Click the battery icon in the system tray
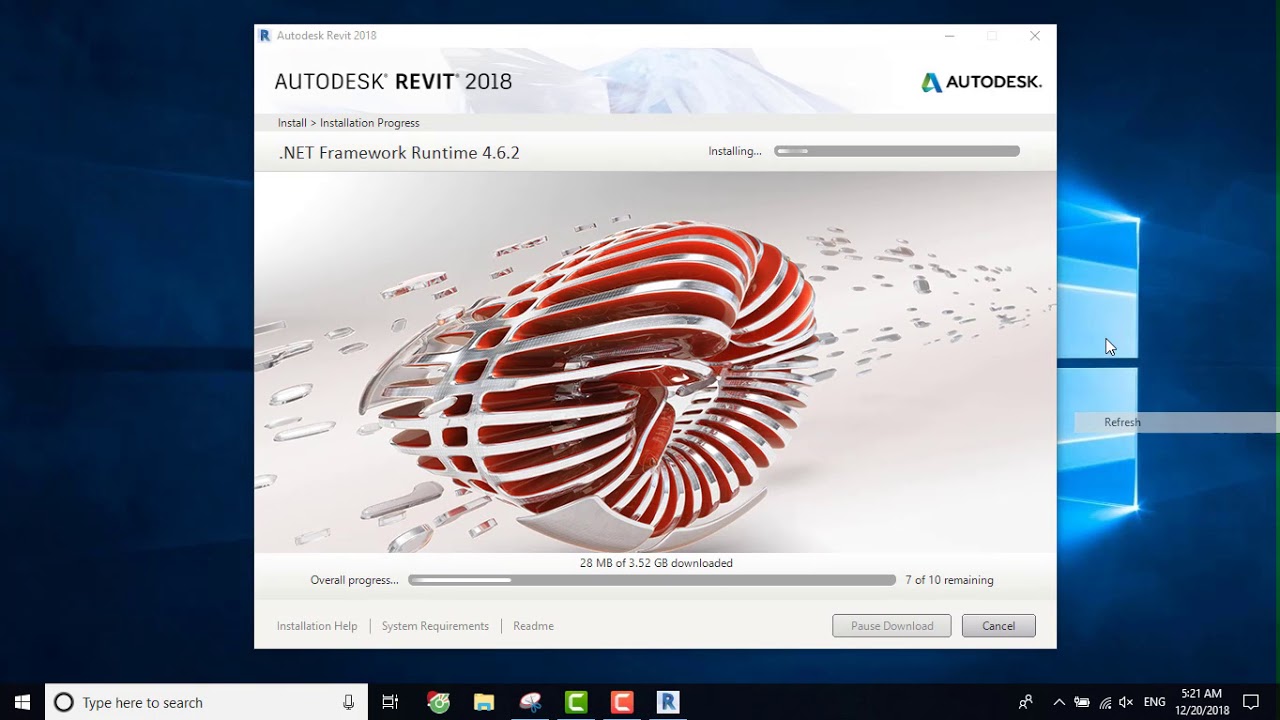The width and height of the screenshot is (1280, 720). pyautogui.click(x=1082, y=702)
